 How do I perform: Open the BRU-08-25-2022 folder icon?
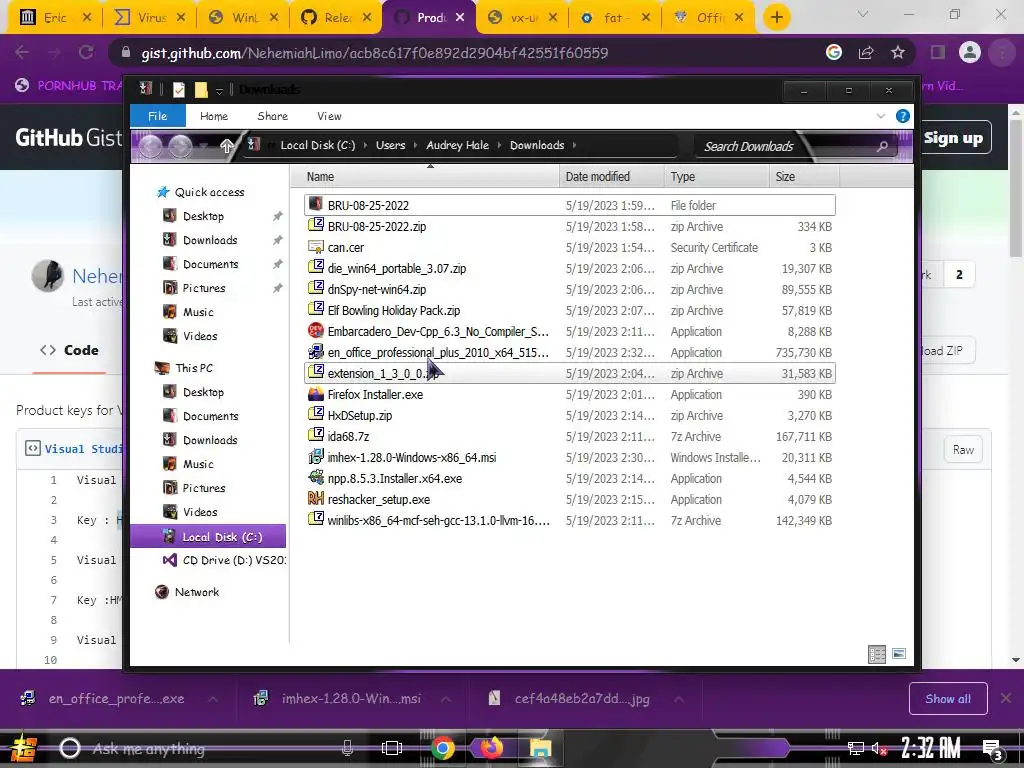(x=316, y=204)
